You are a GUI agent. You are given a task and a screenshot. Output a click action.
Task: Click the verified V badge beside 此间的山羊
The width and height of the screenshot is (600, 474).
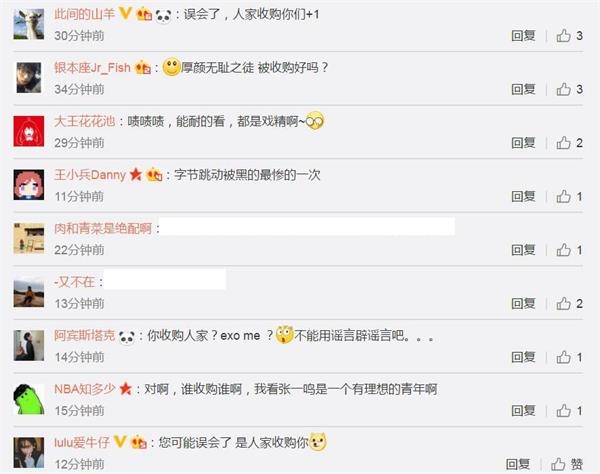[x=126, y=14]
